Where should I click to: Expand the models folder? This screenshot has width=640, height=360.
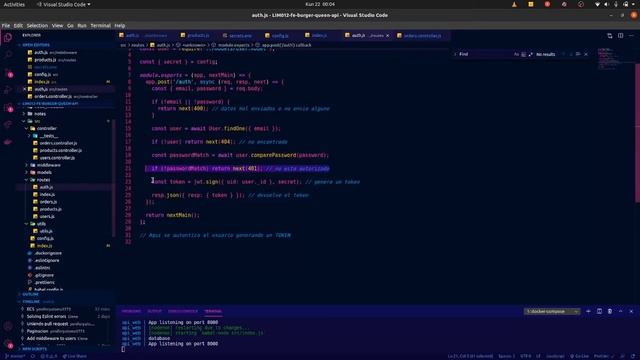(x=44, y=173)
